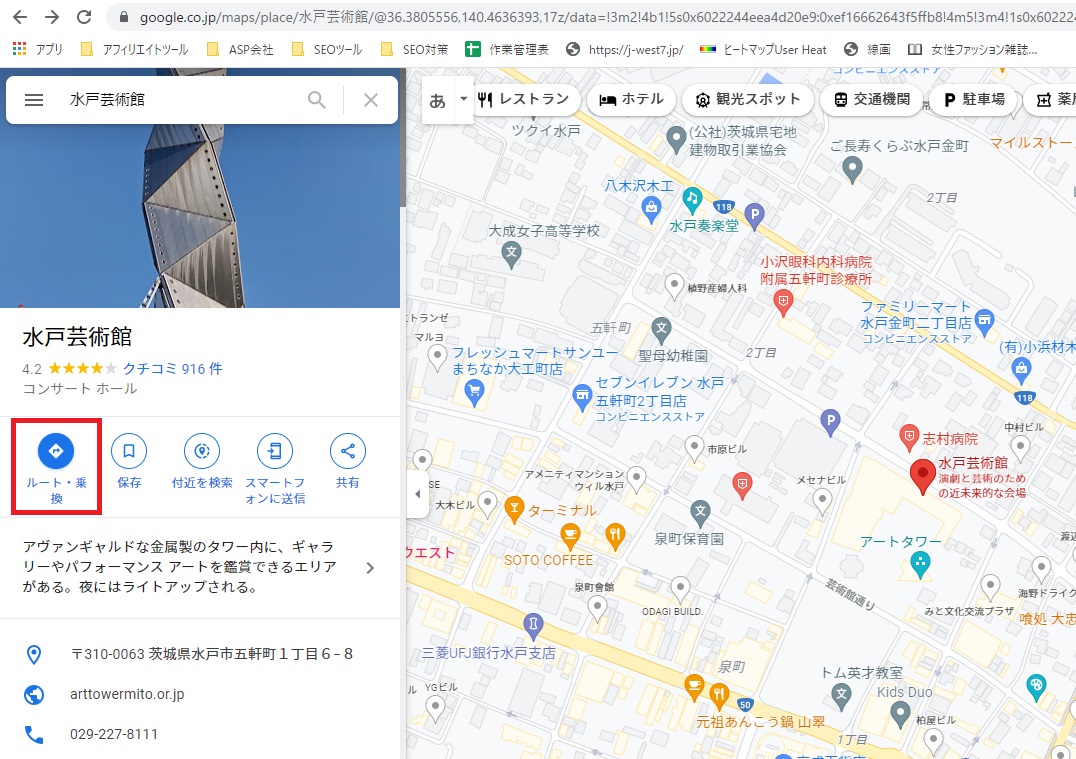Expand the place description chevron
This screenshot has height=759, width=1076.
click(370, 568)
